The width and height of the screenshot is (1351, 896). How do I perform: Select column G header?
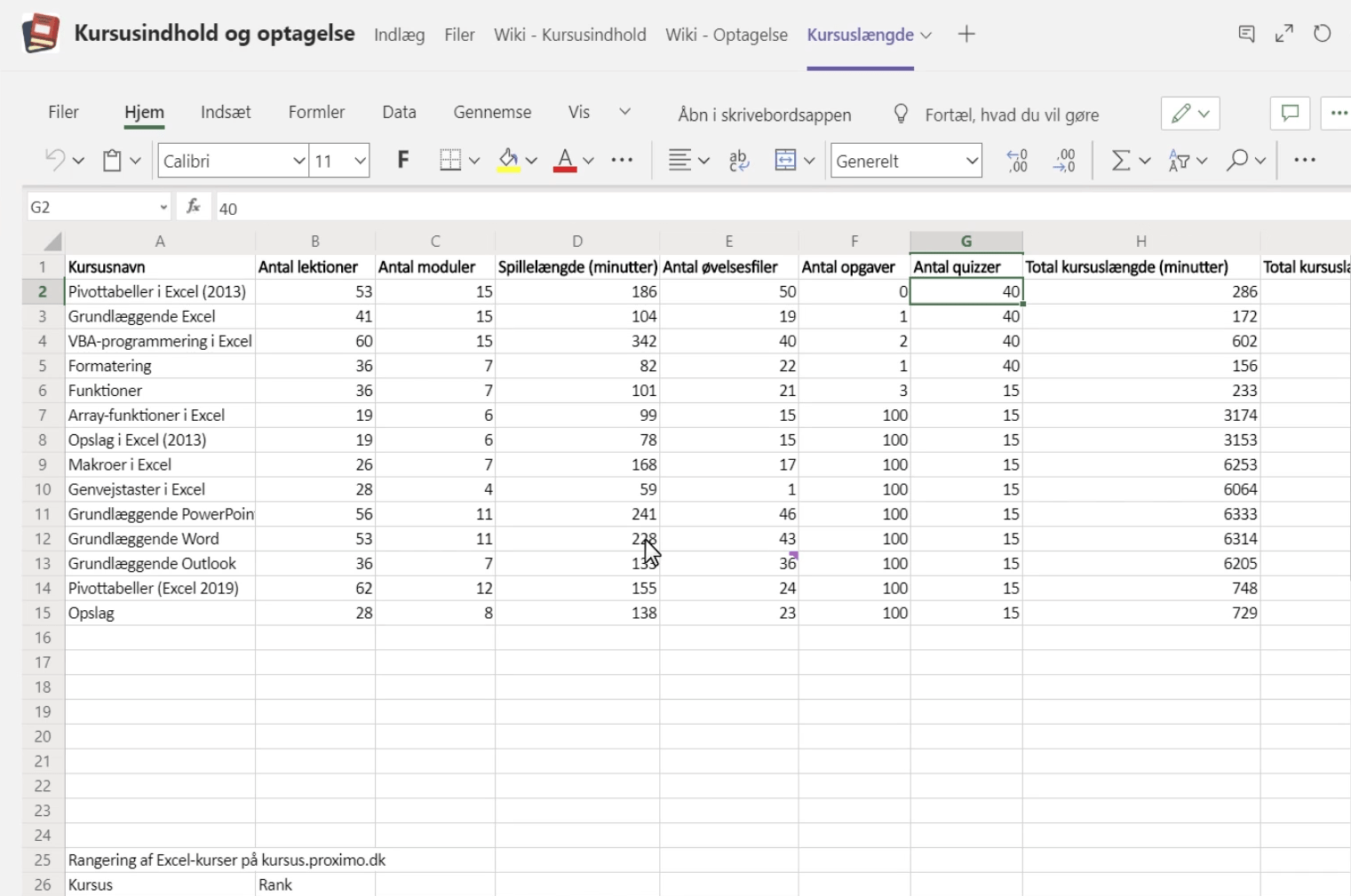[x=966, y=242]
